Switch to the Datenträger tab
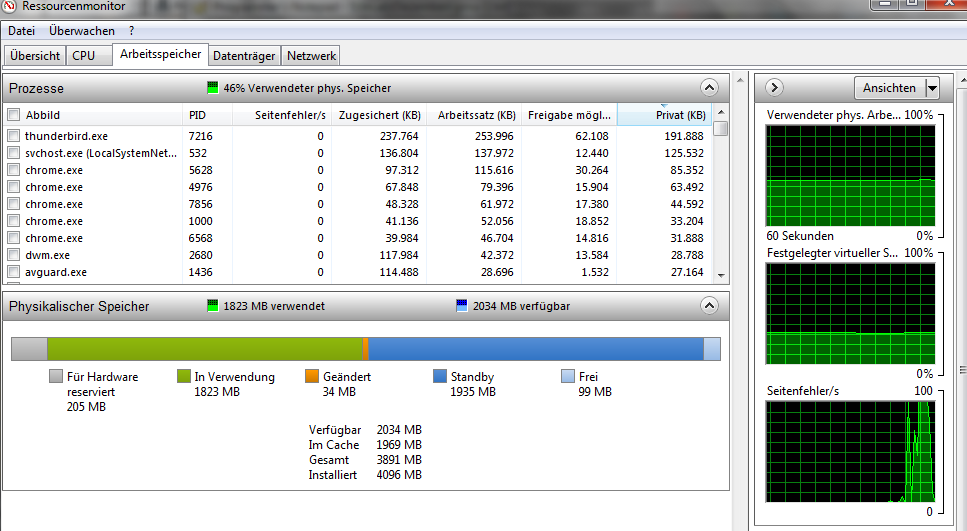Image resolution: width=967 pixels, height=531 pixels. [x=244, y=56]
